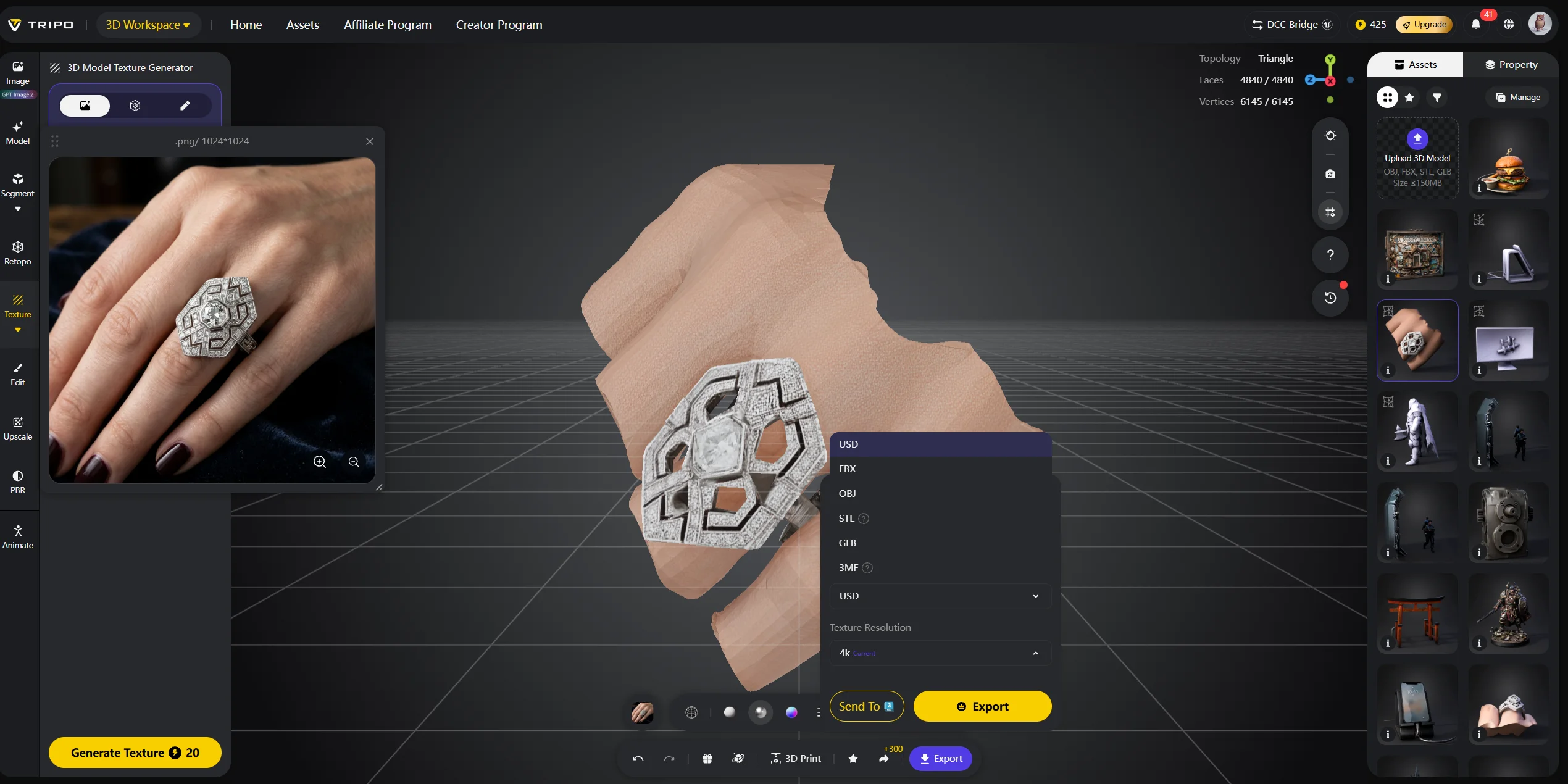The image size is (1568, 784).
Task: Open the user avatar menu
Action: tap(1540, 24)
